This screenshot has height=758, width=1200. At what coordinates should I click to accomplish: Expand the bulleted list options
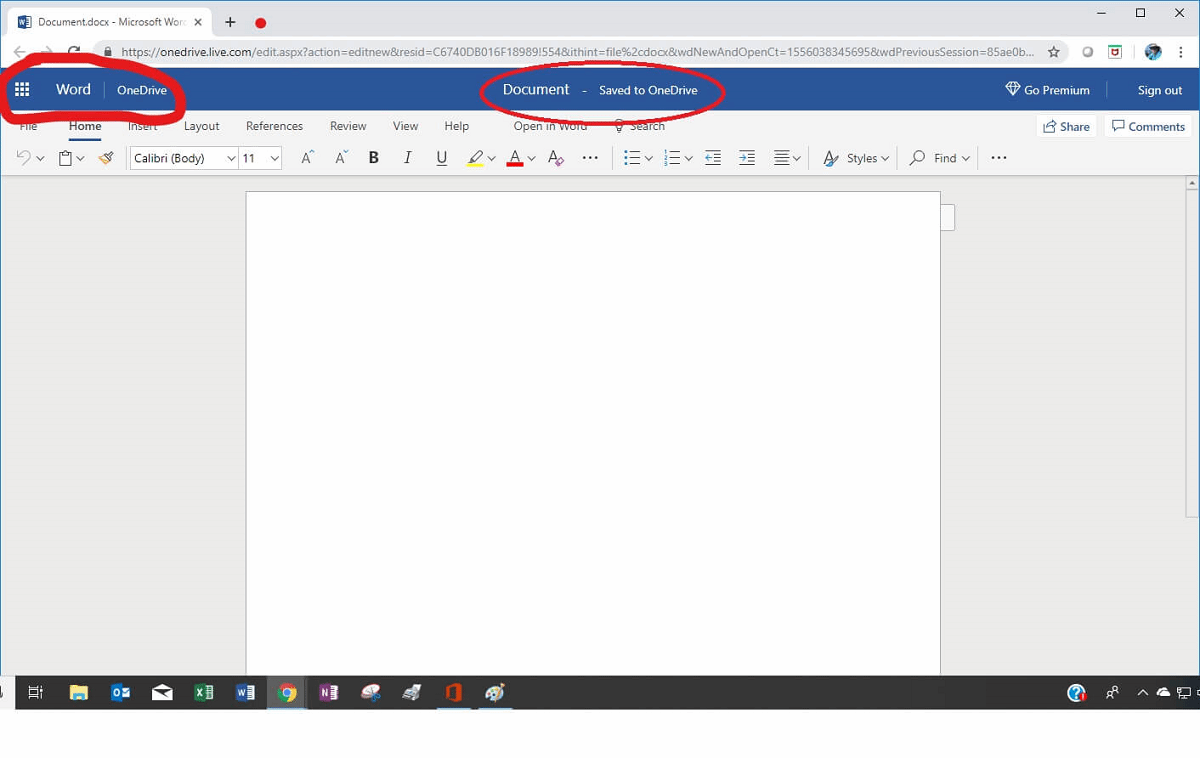coord(648,157)
